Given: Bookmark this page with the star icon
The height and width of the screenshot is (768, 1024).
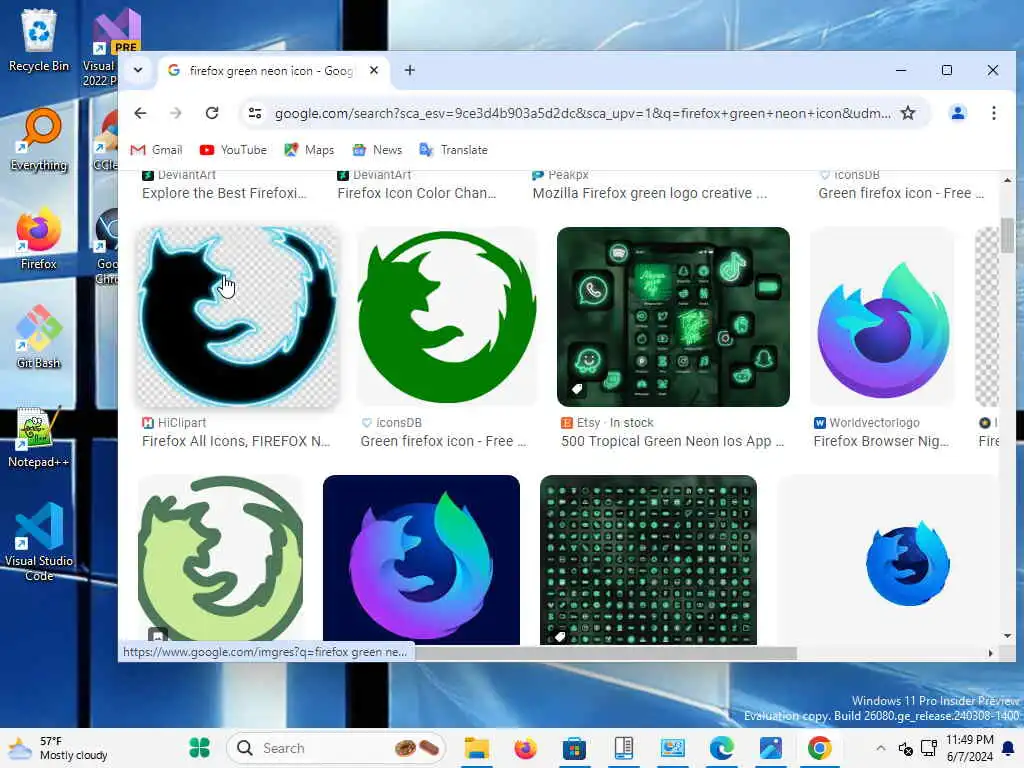Looking at the screenshot, I should coord(908,113).
